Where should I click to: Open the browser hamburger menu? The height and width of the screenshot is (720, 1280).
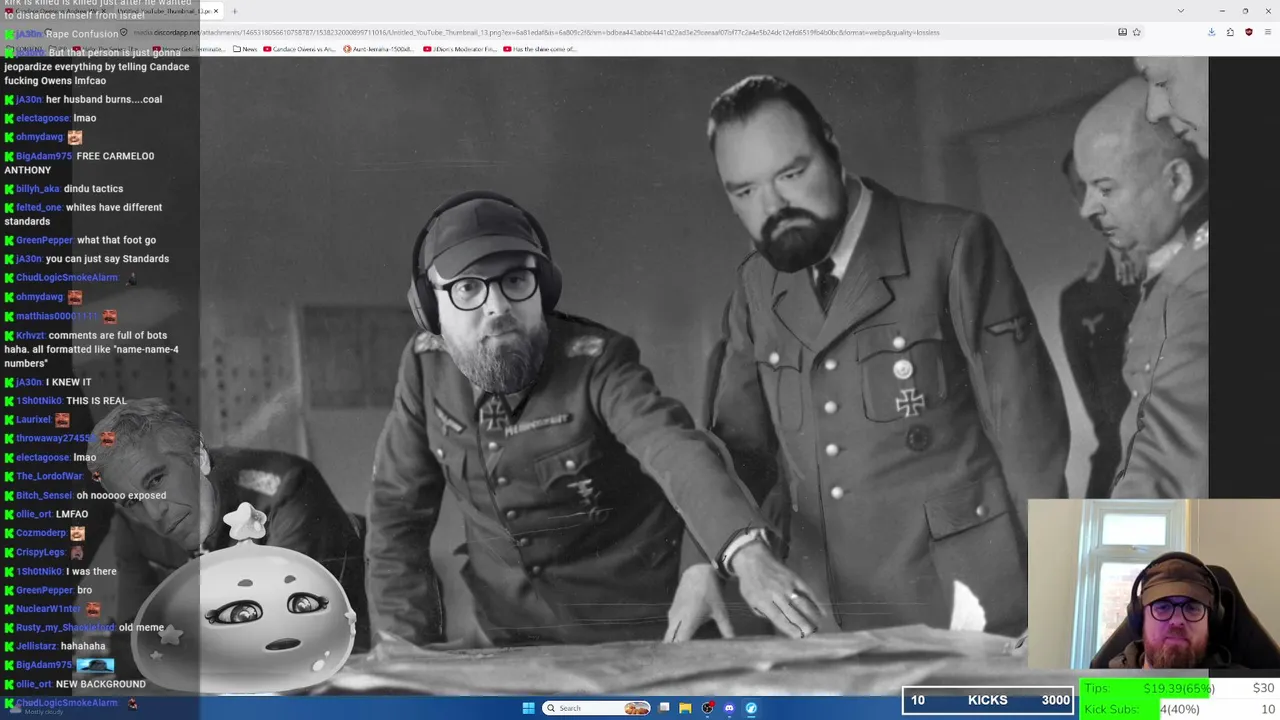[x=1266, y=32]
